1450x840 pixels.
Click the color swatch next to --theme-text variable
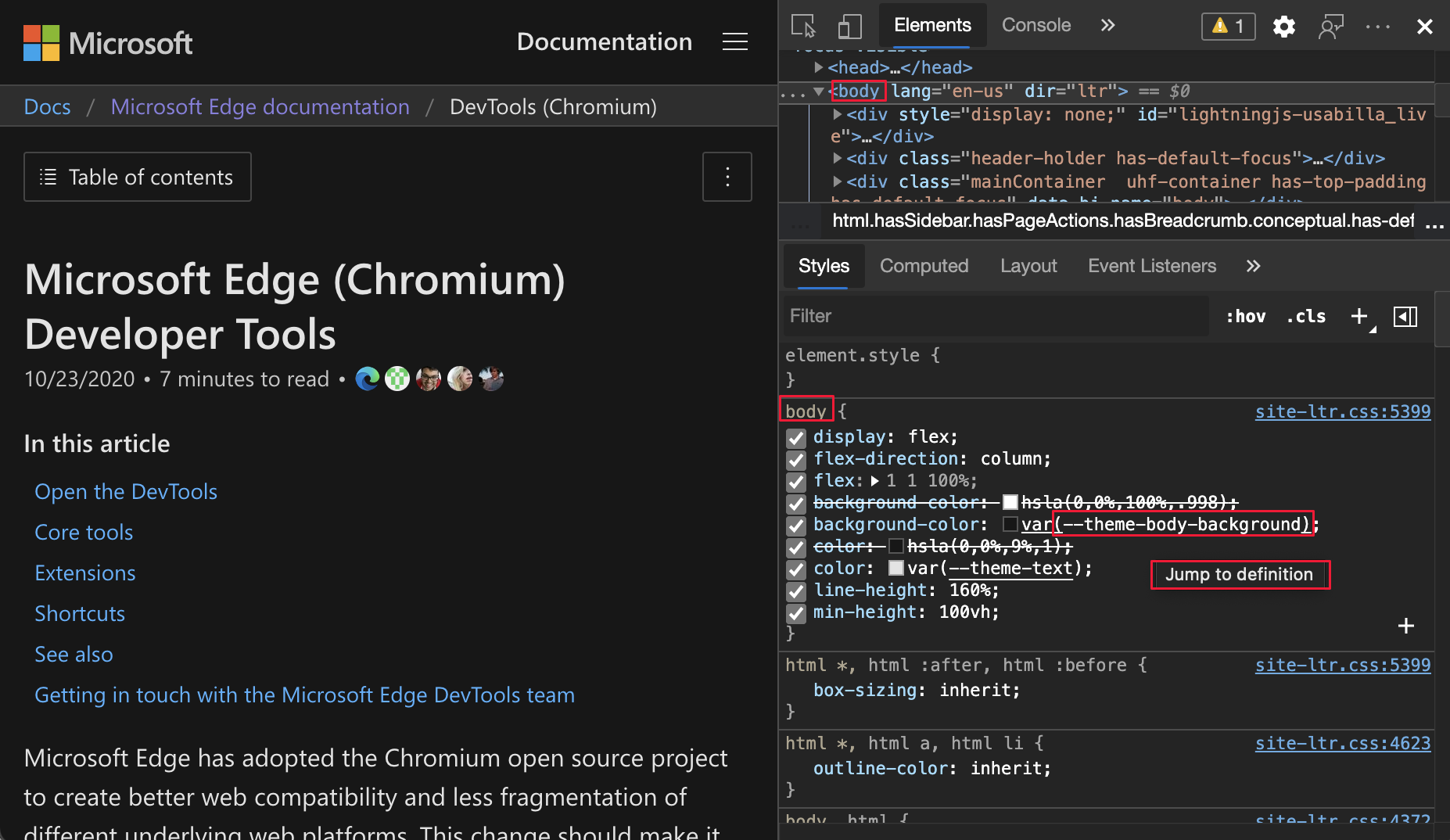896,569
